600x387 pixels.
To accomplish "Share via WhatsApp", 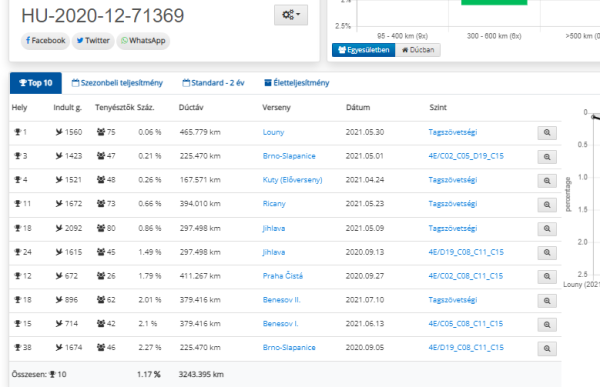I will pos(143,41).
